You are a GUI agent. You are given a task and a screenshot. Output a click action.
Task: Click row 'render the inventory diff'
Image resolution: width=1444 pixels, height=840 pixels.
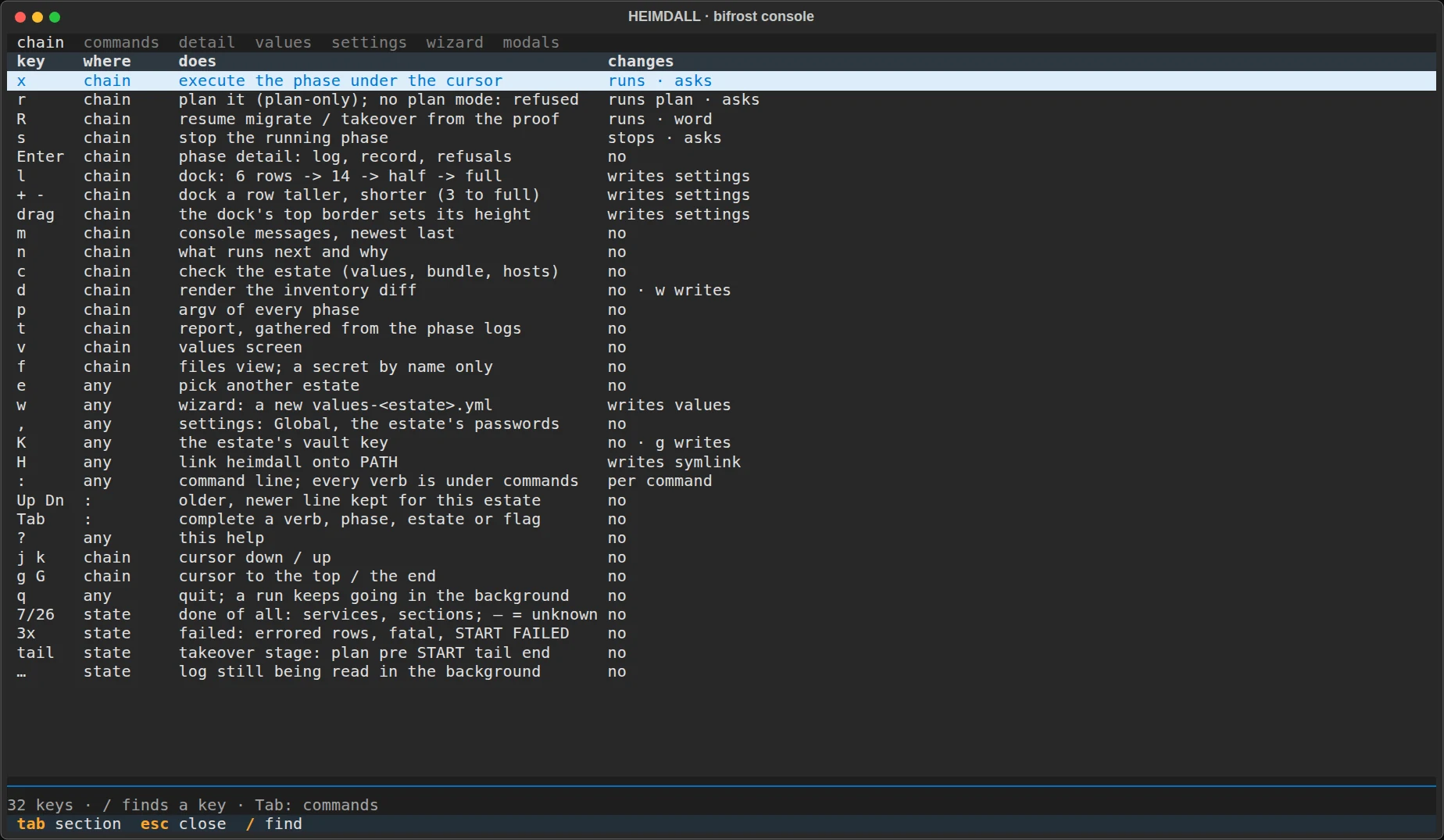(721, 290)
